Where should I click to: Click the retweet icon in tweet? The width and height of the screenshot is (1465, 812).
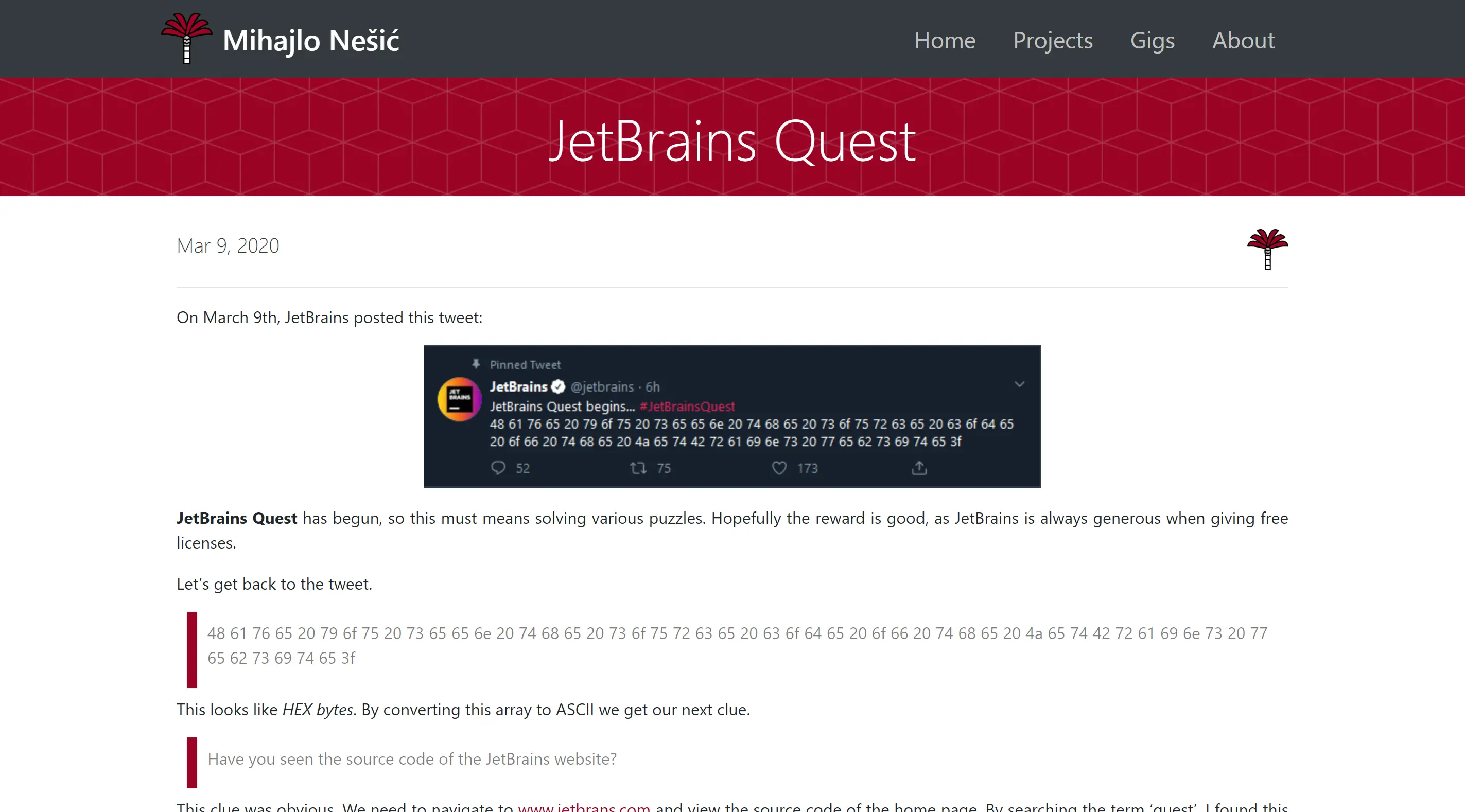(638, 468)
